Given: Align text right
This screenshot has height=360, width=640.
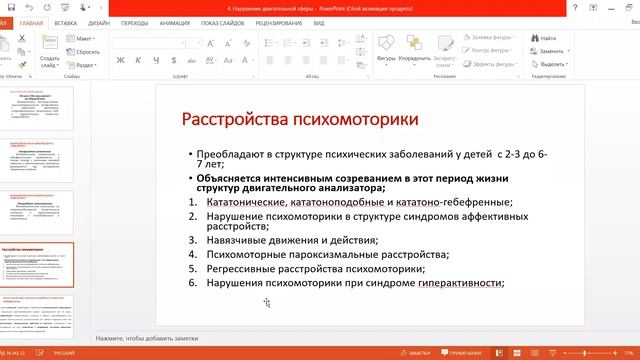Looking at the screenshot, I should point(306,61).
